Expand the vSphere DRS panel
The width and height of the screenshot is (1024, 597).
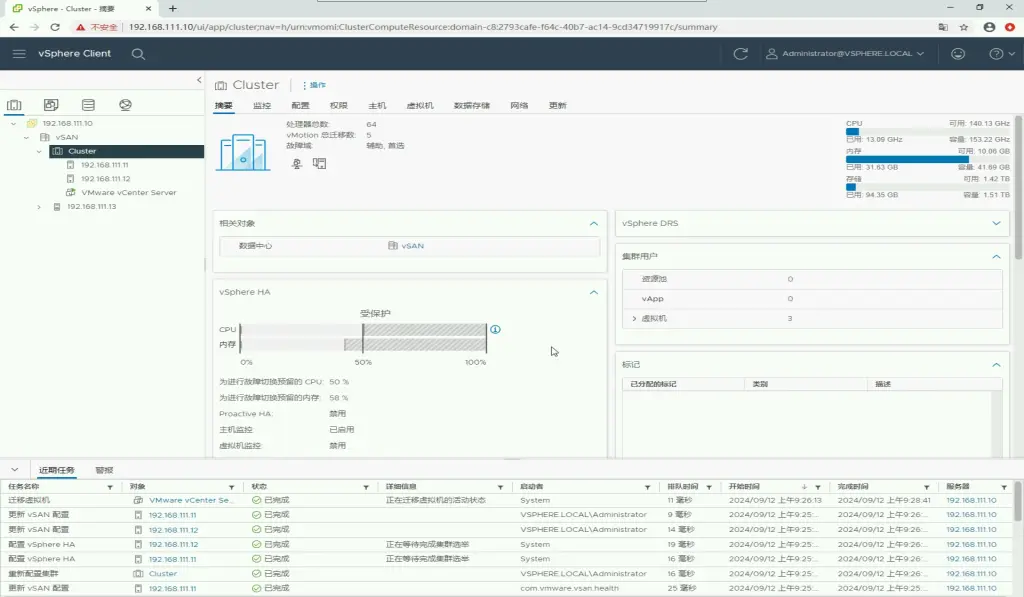pos(995,223)
